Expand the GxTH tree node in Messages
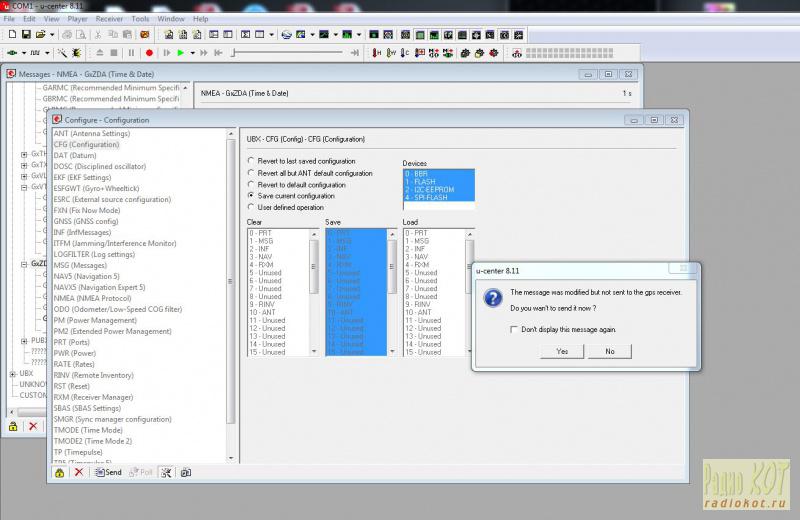 tap(24, 154)
